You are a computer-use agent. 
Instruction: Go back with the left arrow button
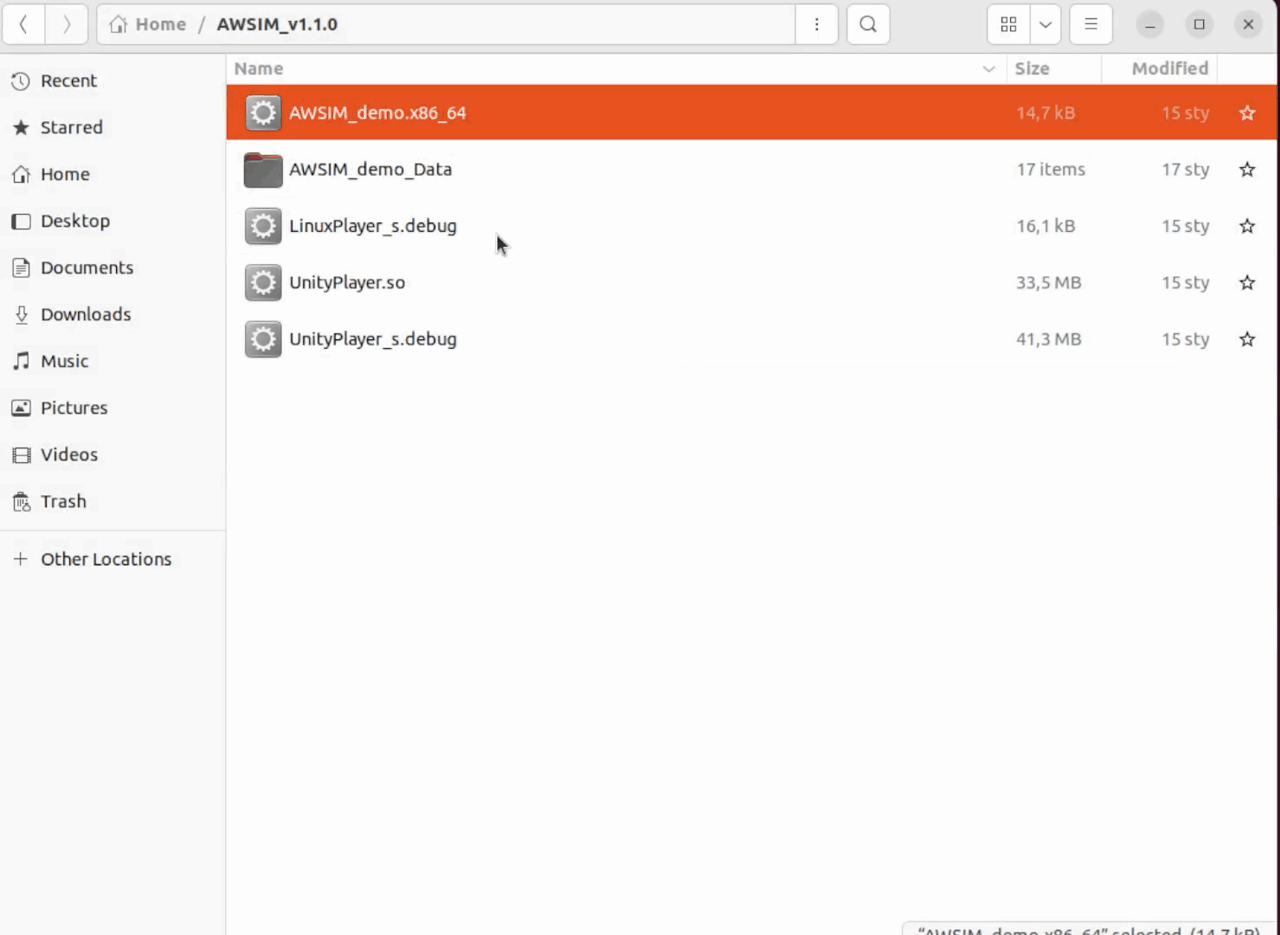(x=23, y=24)
